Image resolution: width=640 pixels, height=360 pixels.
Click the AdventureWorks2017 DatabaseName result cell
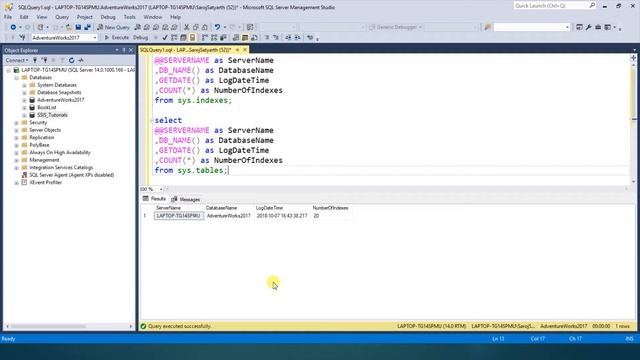coord(229,216)
